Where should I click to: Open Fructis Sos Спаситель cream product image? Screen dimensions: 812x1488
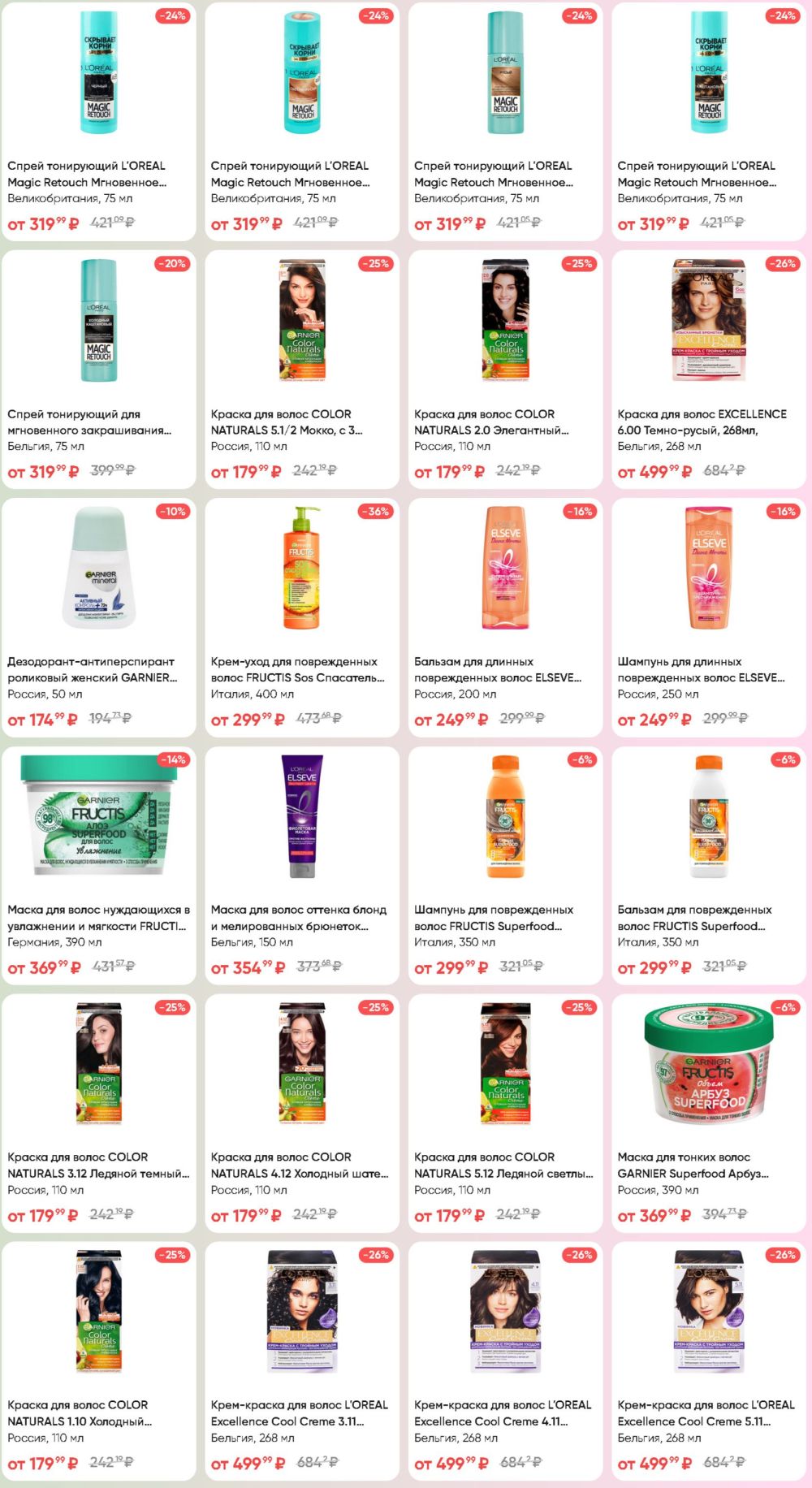(302, 568)
